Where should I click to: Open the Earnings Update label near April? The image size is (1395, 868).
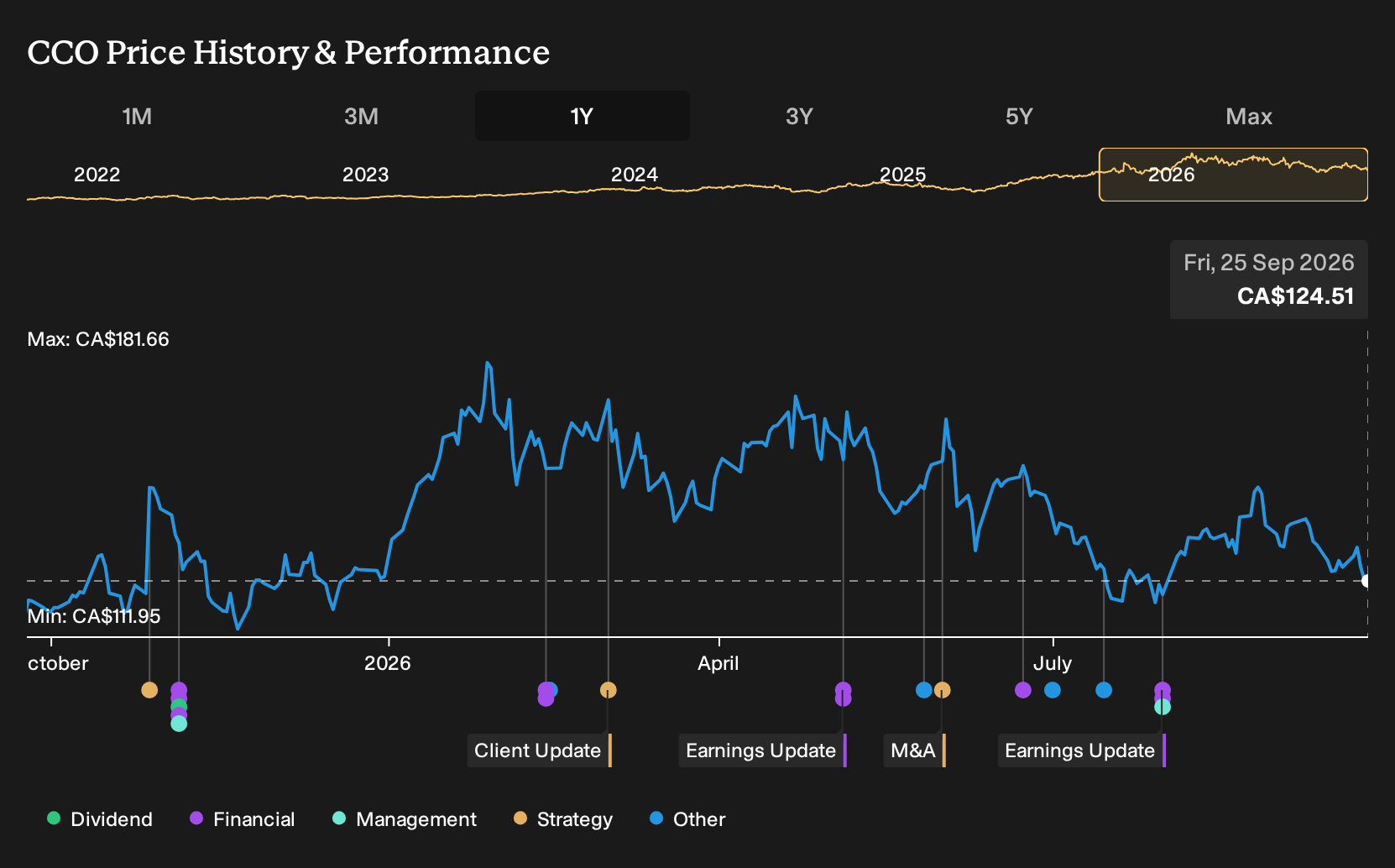(x=763, y=750)
